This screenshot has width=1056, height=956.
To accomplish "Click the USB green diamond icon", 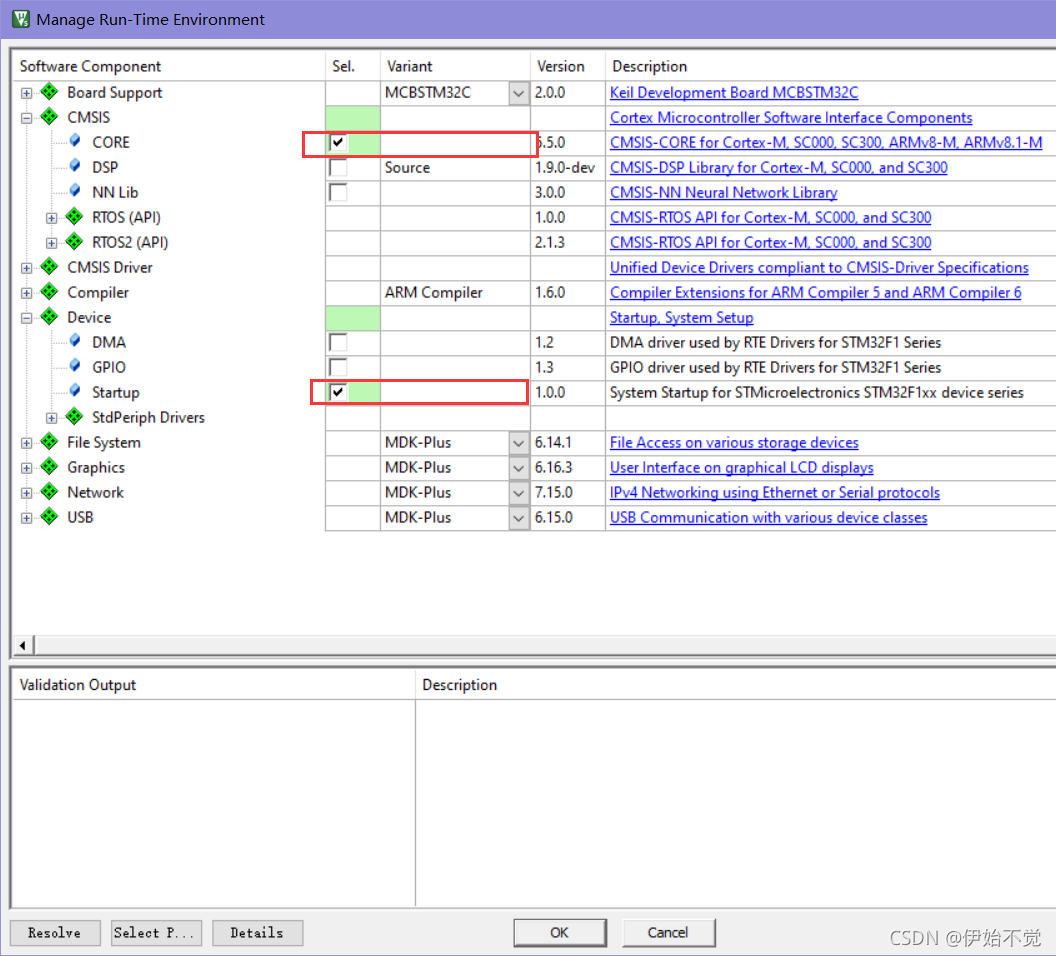I will coord(49,516).
